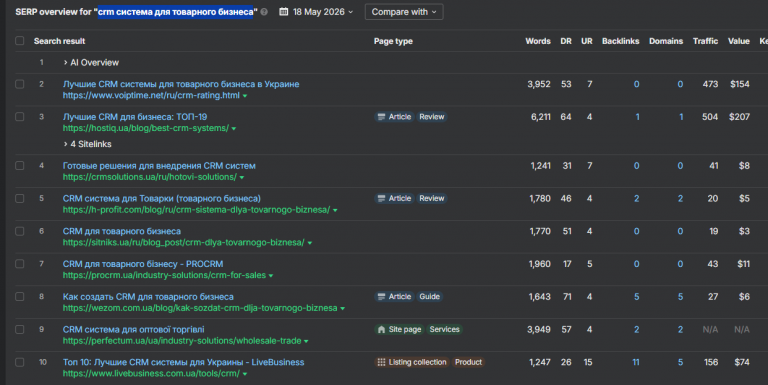This screenshot has height=385, width=768.
Task: Check the box for hostiq.ua result row
Action: 20,117
